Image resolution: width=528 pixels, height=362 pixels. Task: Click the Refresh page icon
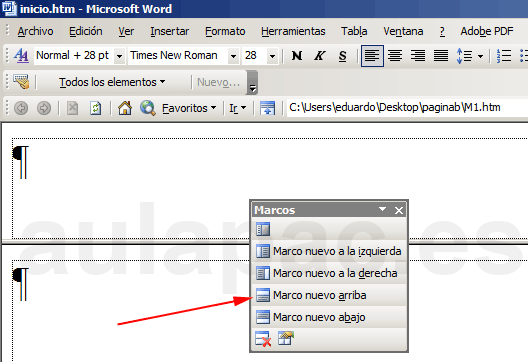(x=95, y=108)
